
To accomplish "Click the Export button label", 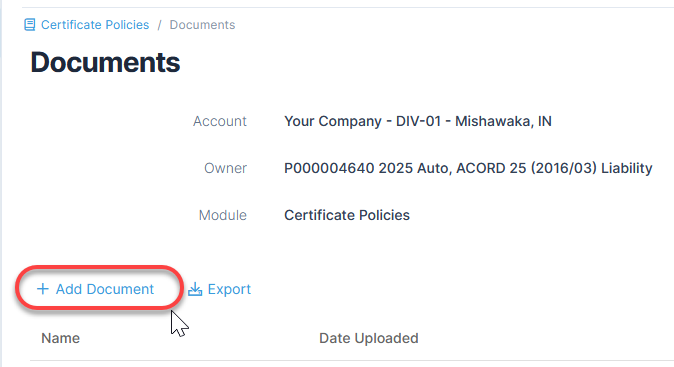I will 229,289.
